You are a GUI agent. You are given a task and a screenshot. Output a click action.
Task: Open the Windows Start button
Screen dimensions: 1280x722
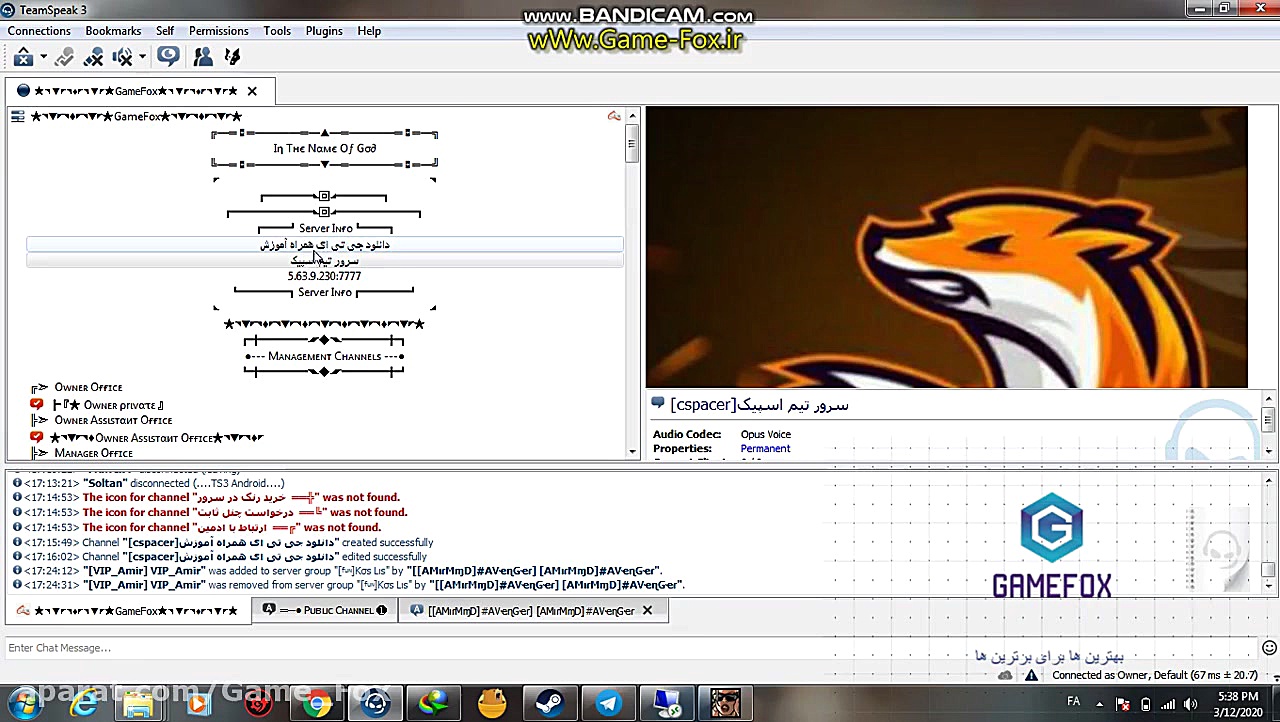coord(22,704)
